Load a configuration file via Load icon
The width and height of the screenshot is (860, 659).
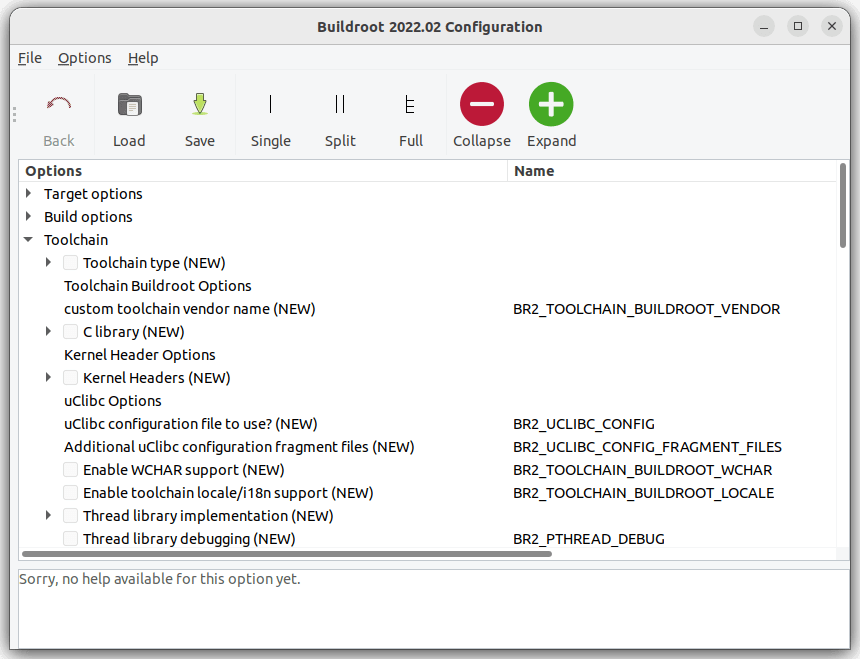coord(129,105)
